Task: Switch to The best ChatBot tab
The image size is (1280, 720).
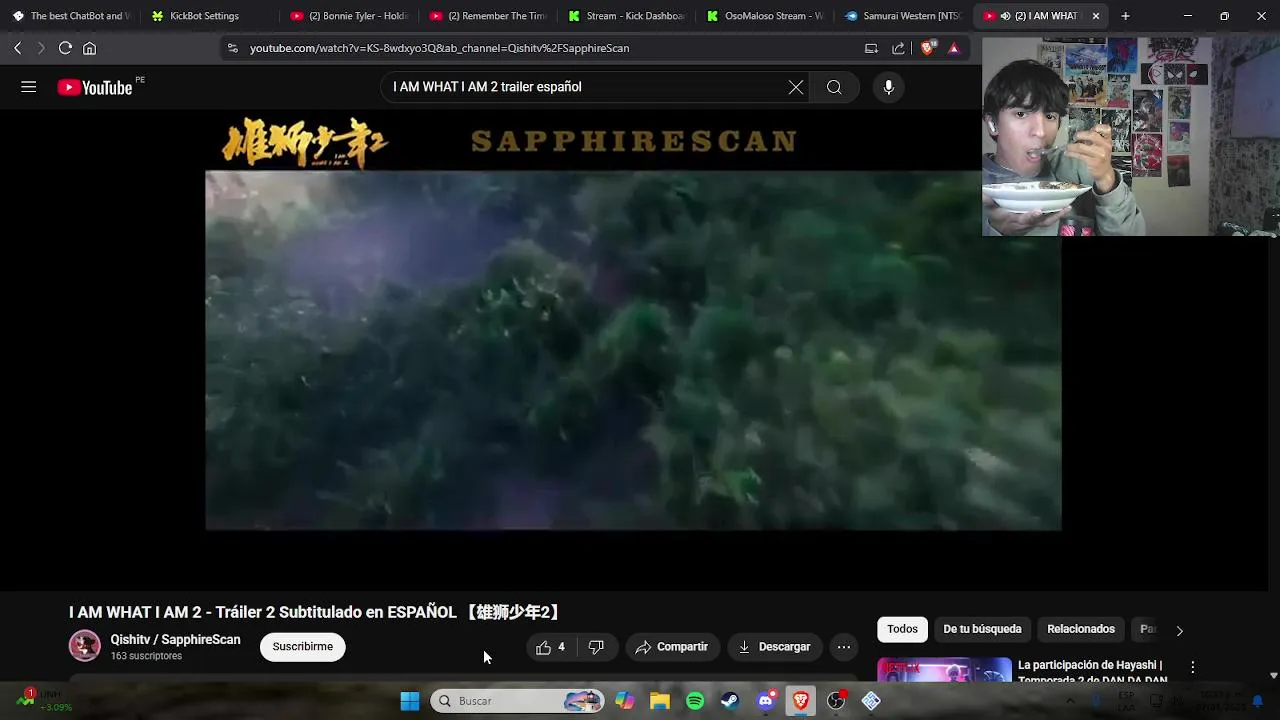Action: 70,16
